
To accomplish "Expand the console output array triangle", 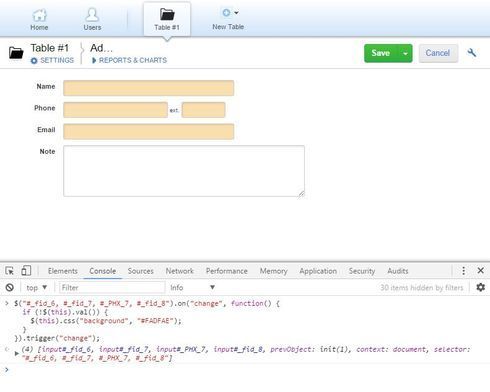I will [17, 353].
